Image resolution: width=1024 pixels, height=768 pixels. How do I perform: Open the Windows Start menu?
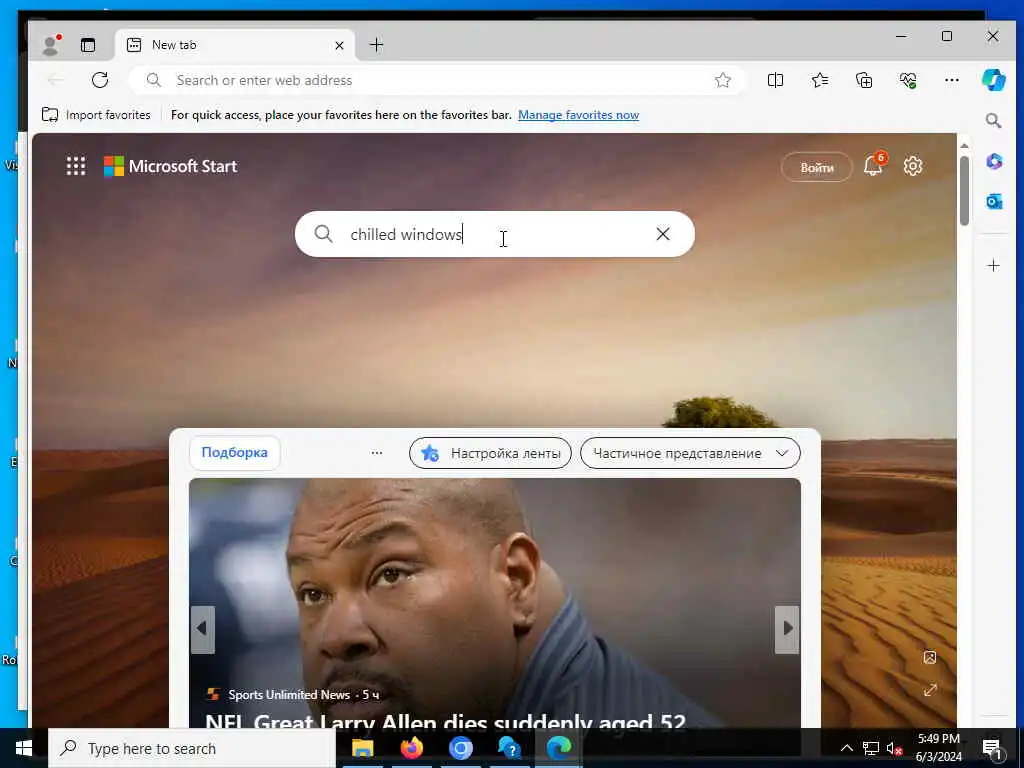[24, 748]
